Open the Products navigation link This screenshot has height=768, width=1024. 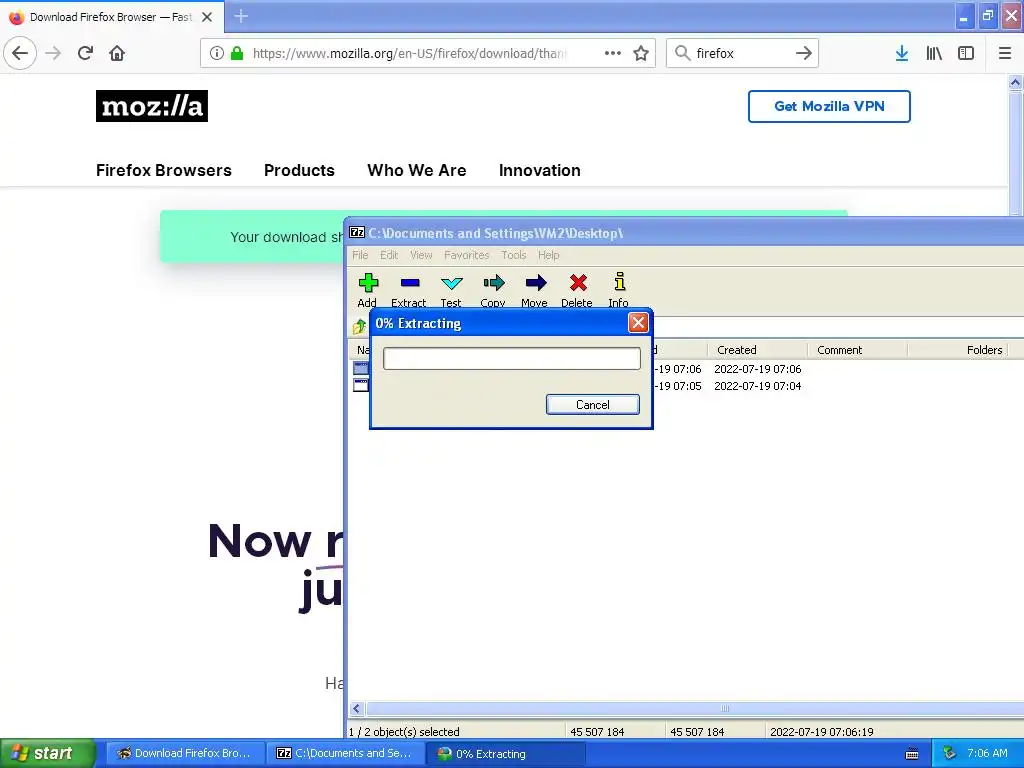point(299,170)
